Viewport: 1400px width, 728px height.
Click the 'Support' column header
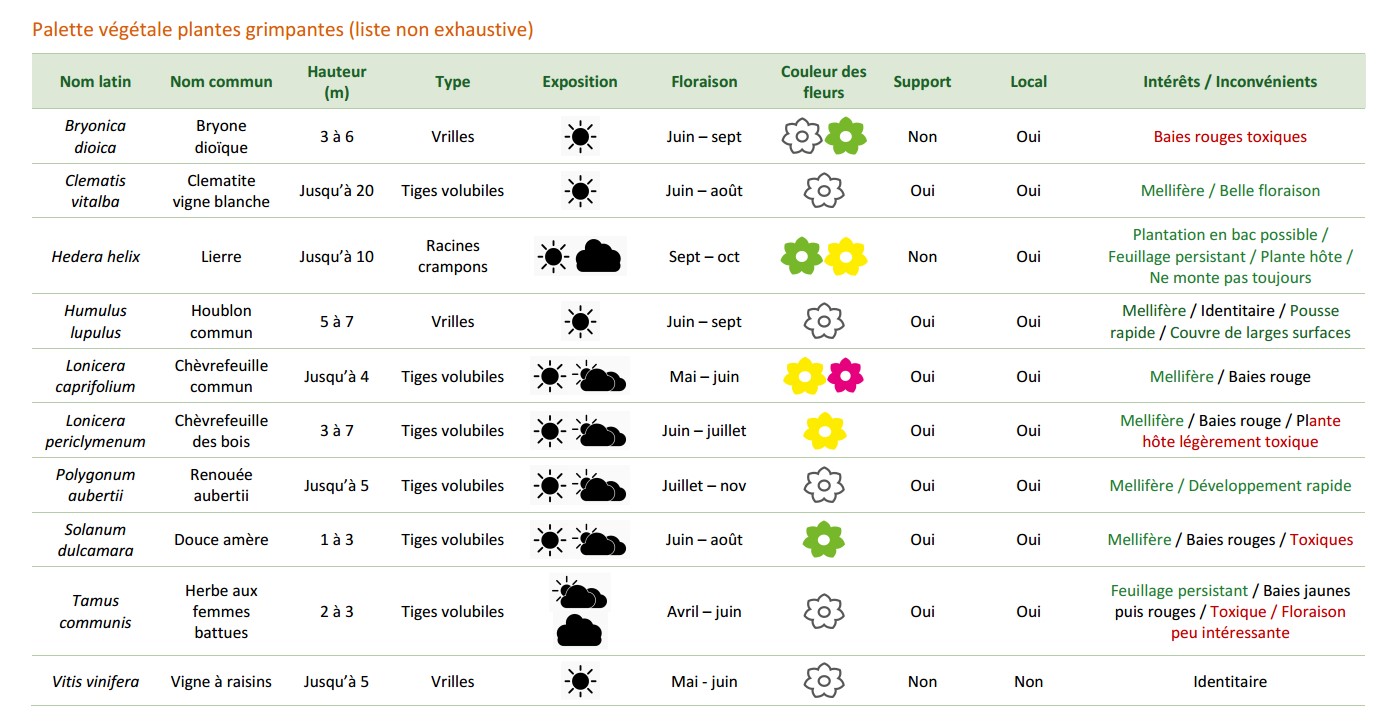(x=922, y=82)
